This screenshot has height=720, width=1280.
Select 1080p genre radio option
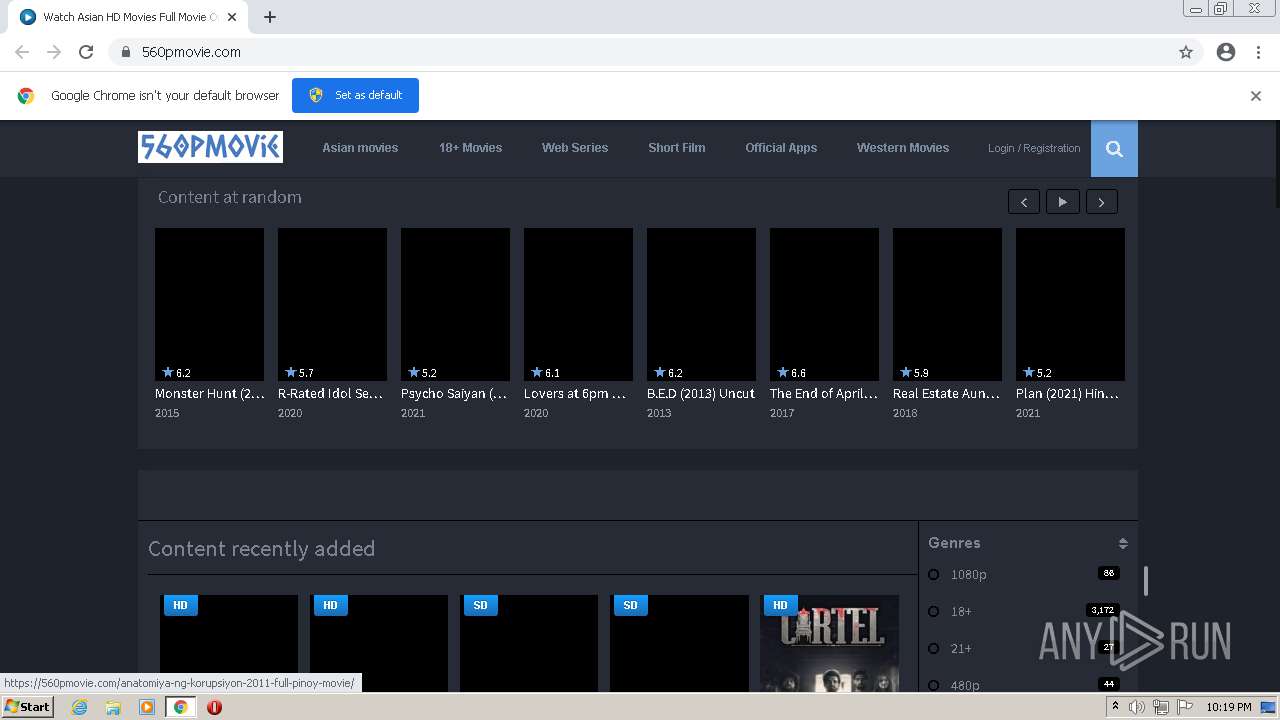pyautogui.click(x=934, y=575)
